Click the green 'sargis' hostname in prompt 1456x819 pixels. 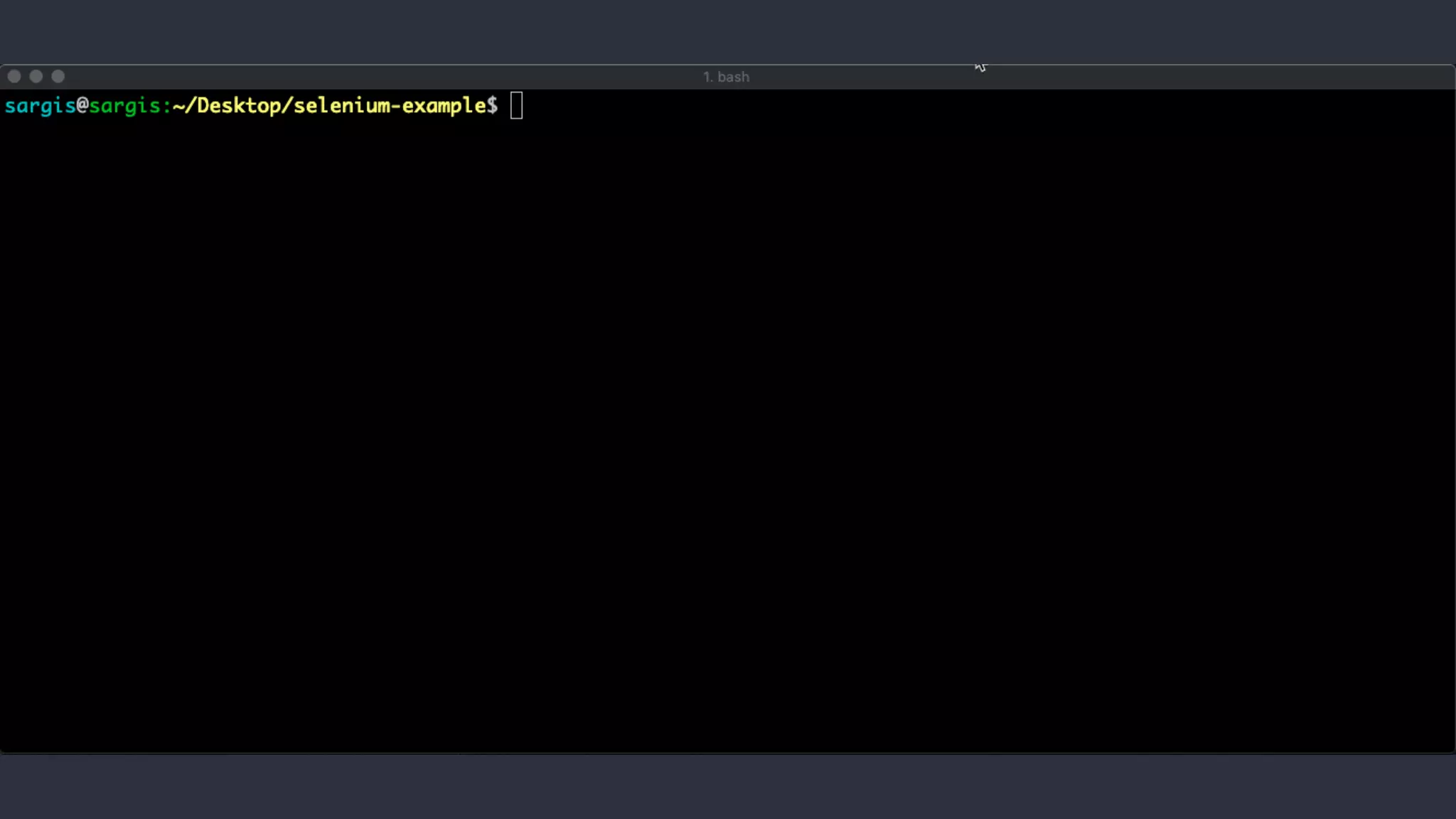pos(124,106)
